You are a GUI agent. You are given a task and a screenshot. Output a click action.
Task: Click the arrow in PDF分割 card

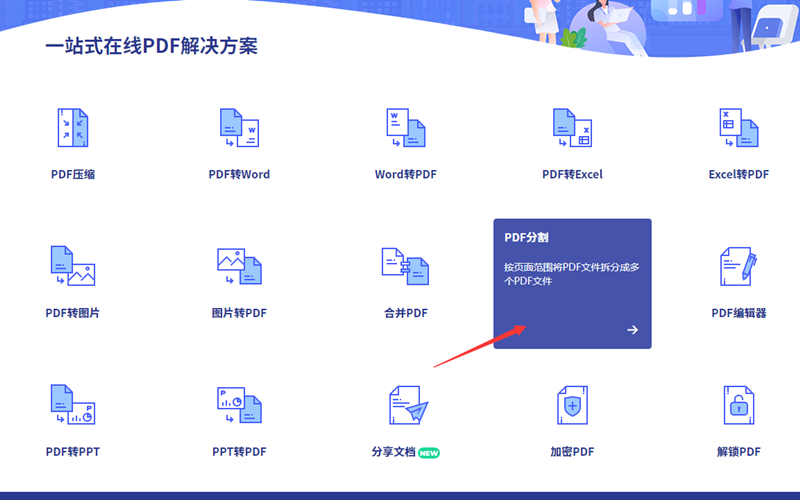[x=632, y=330]
